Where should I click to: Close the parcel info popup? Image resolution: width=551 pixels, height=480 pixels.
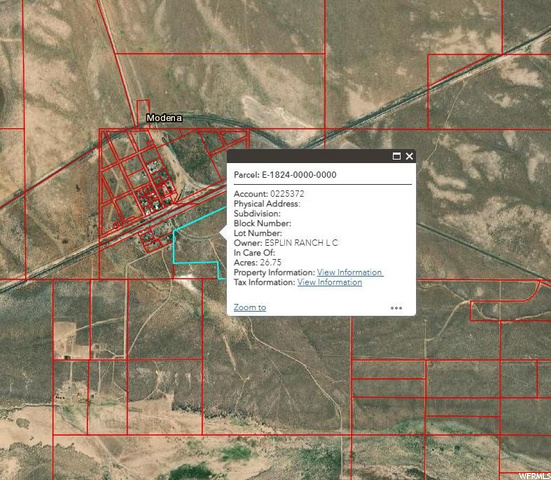(x=409, y=156)
